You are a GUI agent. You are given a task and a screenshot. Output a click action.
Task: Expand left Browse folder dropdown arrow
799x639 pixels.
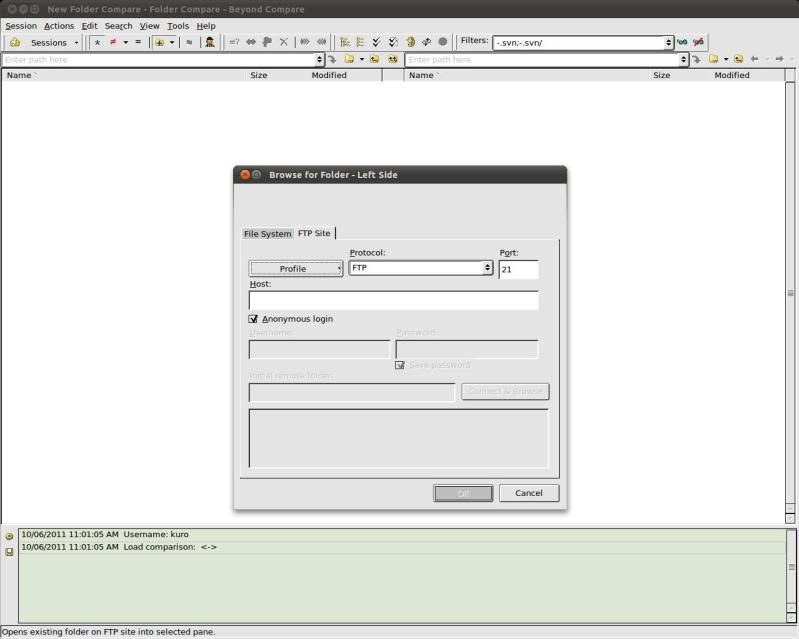coord(362,60)
